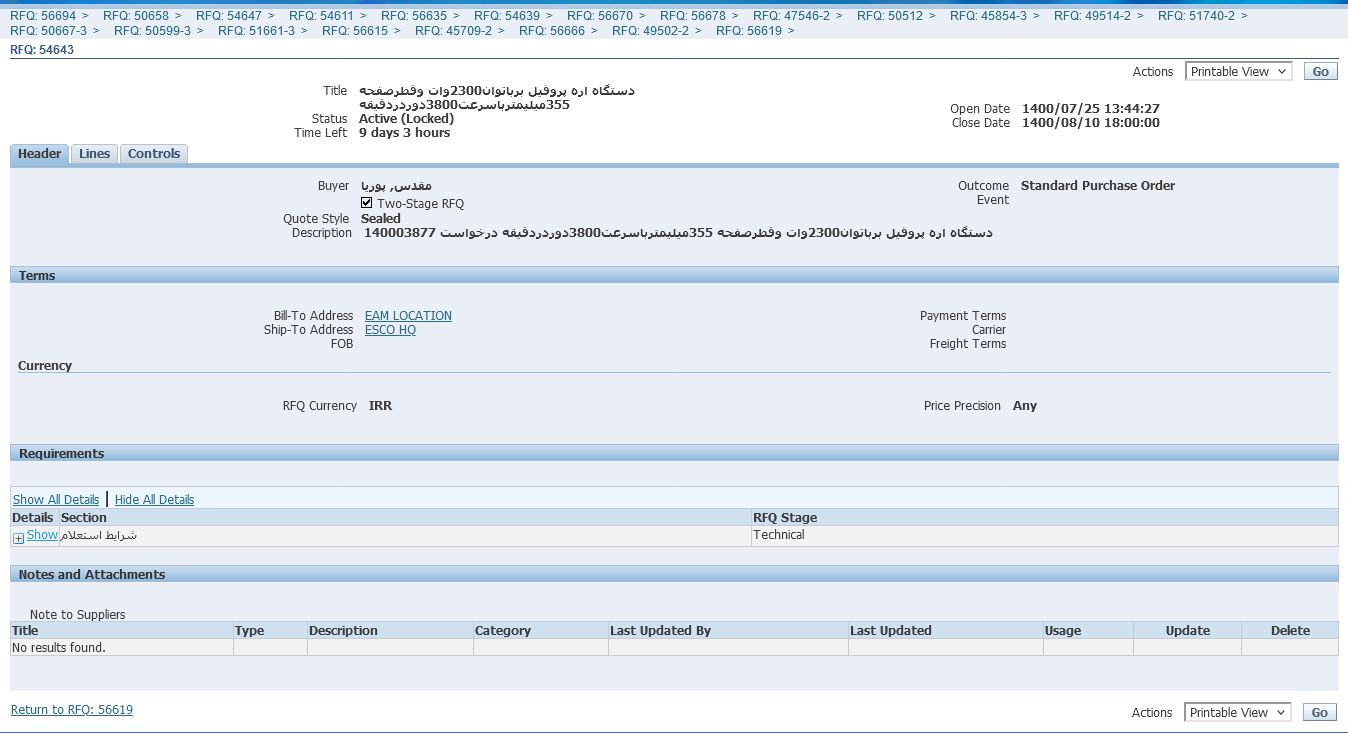Screen dimensions: 1348x733
Task: Jump to breadcrumb RFQ: 56619
Action: (x=749, y=31)
